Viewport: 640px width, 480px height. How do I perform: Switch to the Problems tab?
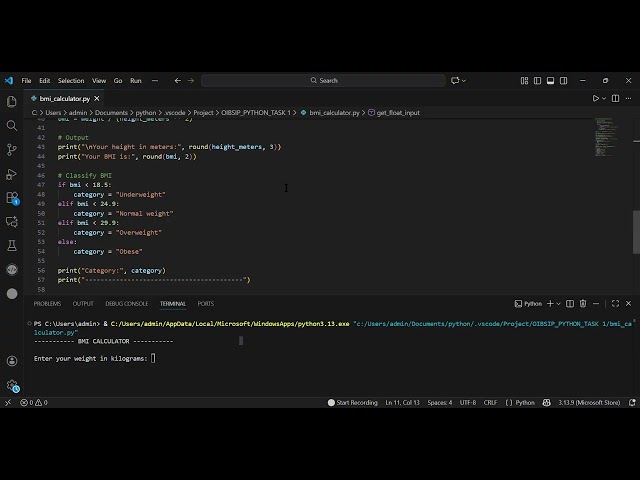[47, 303]
